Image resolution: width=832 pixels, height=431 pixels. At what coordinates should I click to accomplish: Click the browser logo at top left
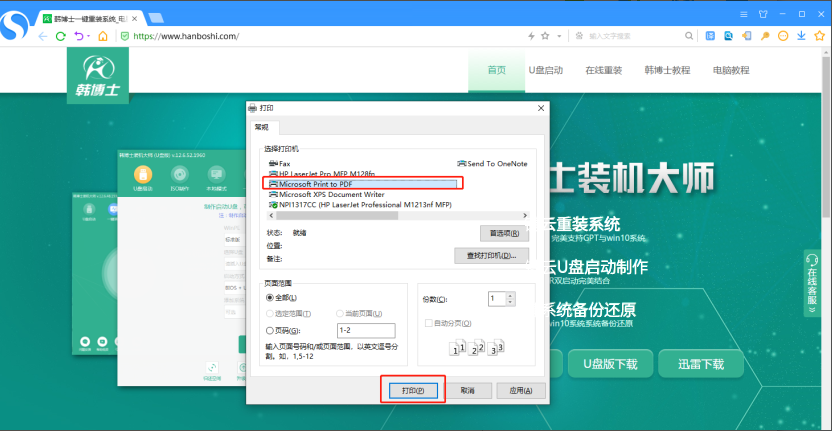point(15,24)
